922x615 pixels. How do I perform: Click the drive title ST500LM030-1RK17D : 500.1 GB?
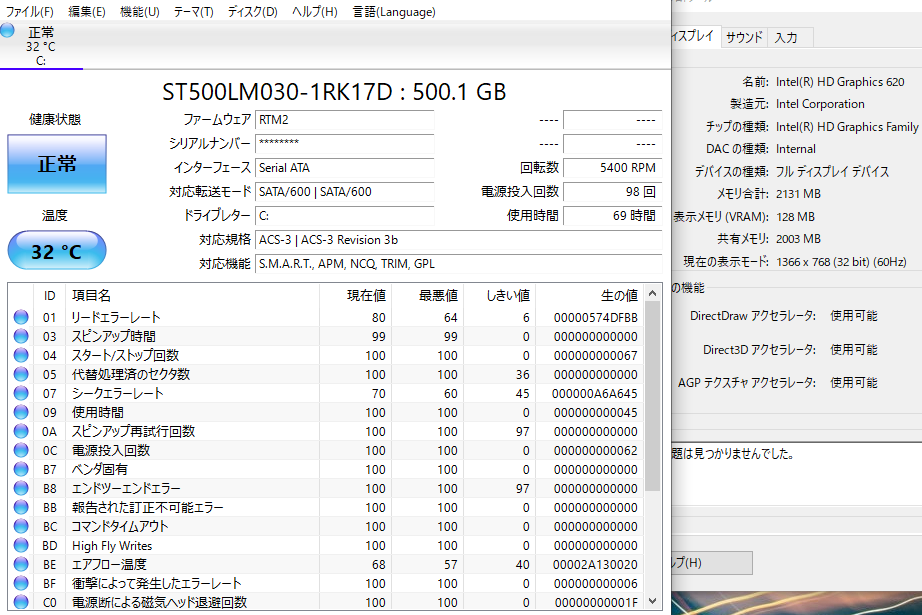(334, 92)
